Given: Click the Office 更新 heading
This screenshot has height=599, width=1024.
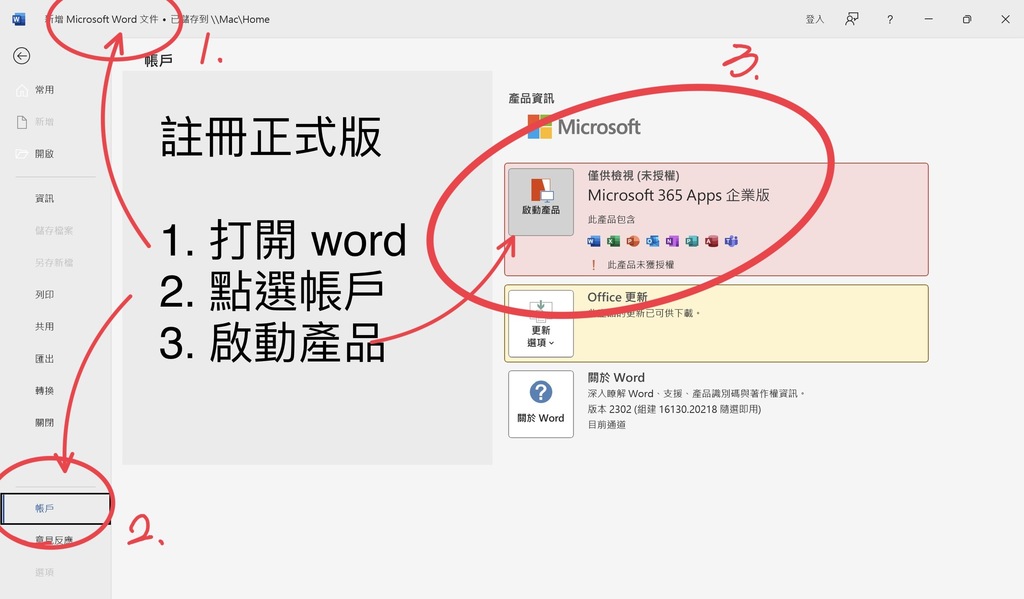Looking at the screenshot, I should point(617,297).
